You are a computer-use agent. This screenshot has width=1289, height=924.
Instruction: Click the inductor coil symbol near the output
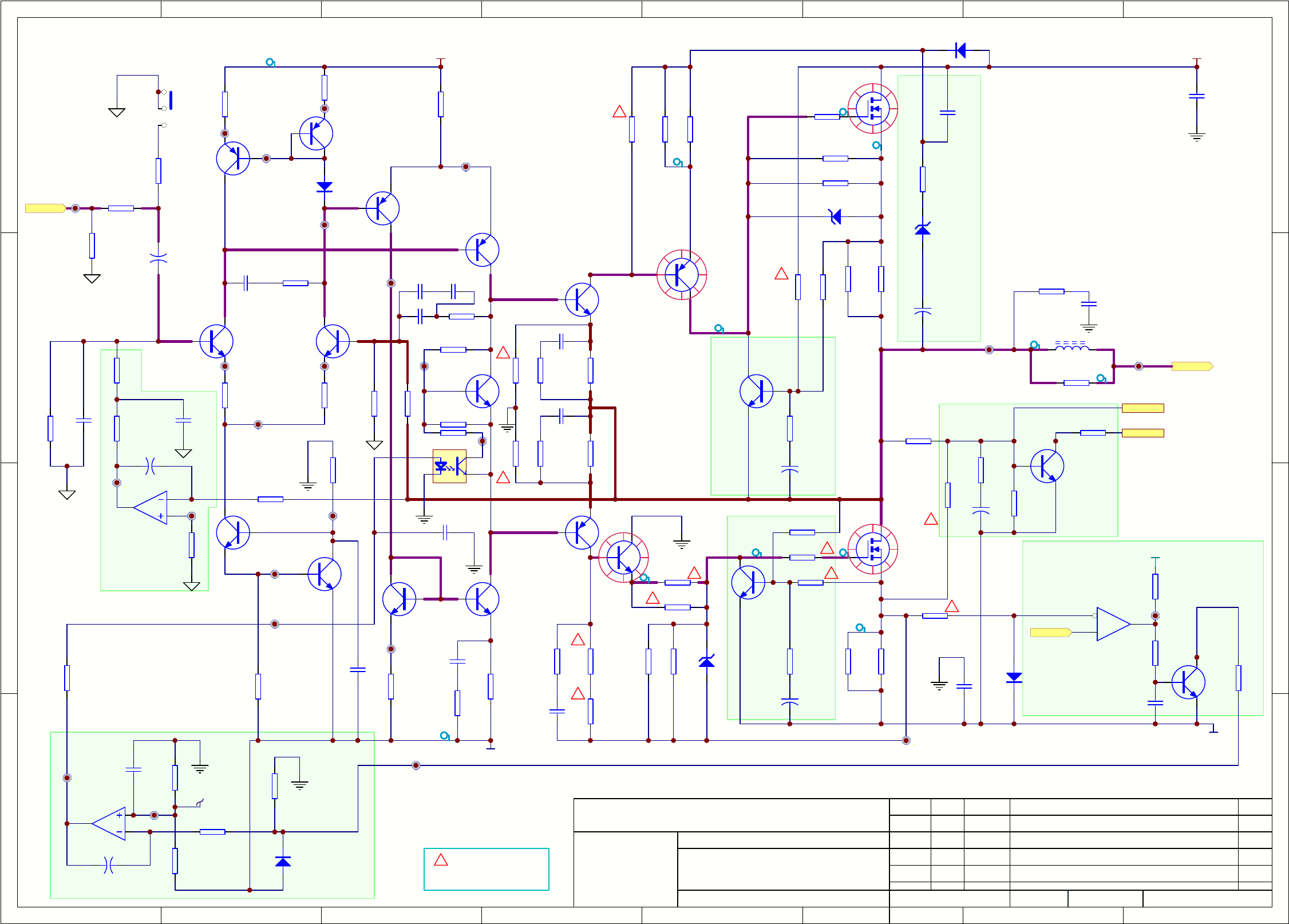coord(1072,346)
